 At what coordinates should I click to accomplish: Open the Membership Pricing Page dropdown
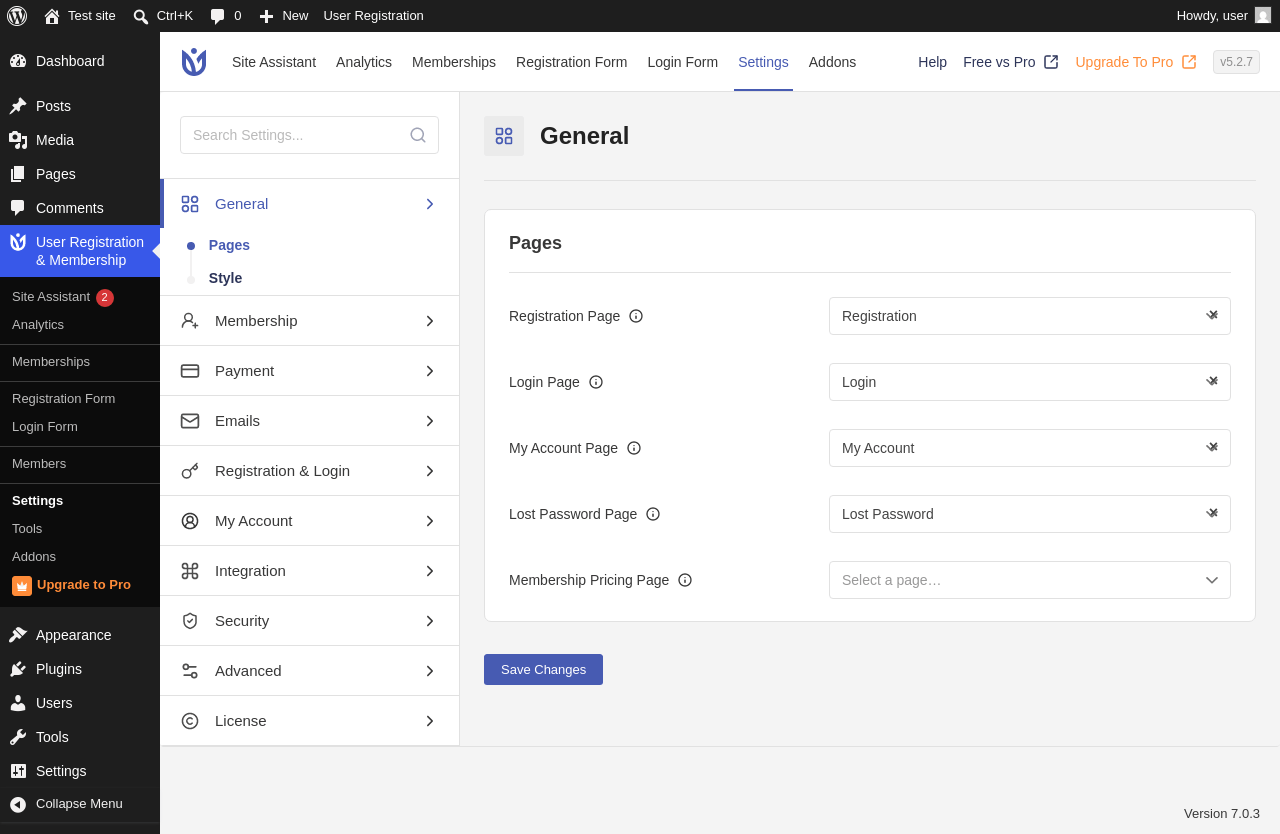(1030, 580)
